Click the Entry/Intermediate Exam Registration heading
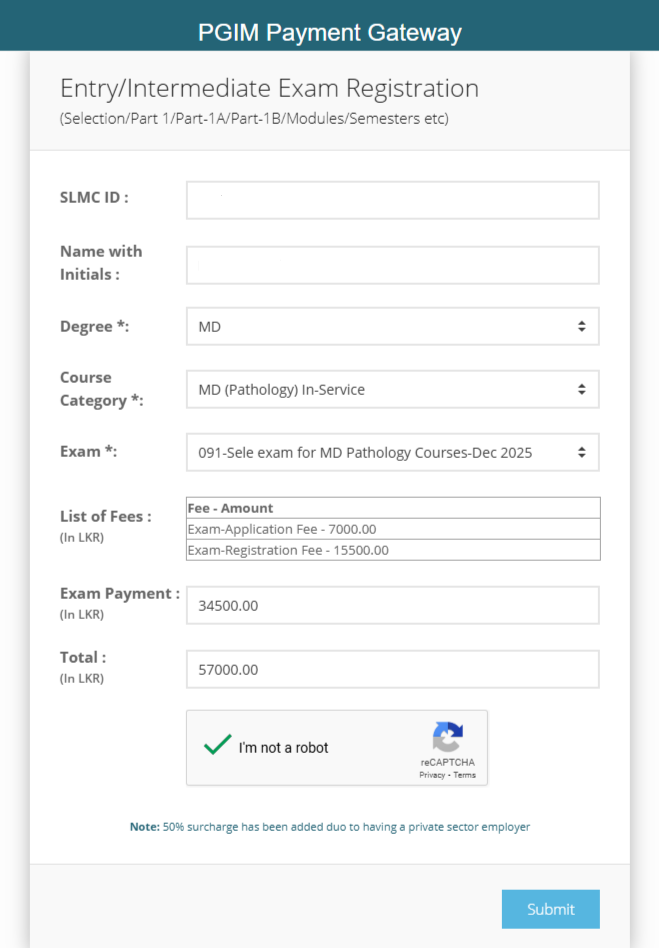Screen dimensions: 659x948 click(269, 88)
